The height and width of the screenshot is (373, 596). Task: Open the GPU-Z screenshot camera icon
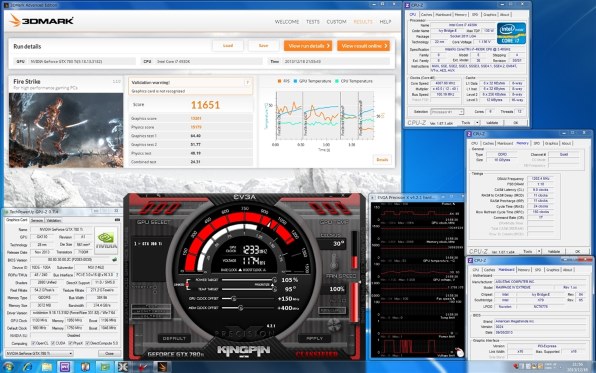pyautogui.click(x=117, y=220)
